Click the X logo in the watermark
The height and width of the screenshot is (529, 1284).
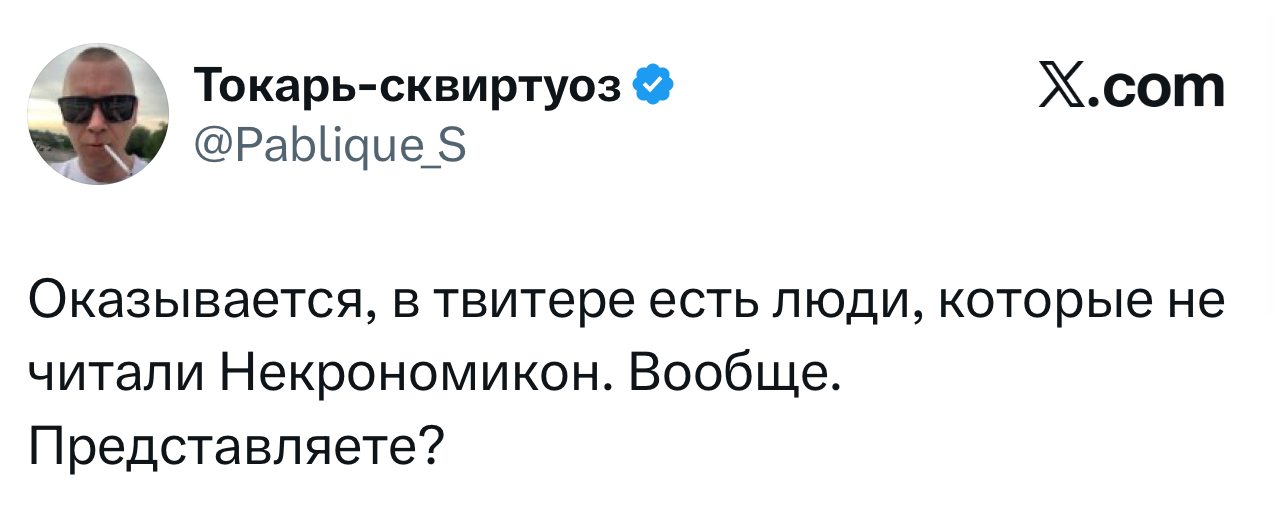point(1068,88)
